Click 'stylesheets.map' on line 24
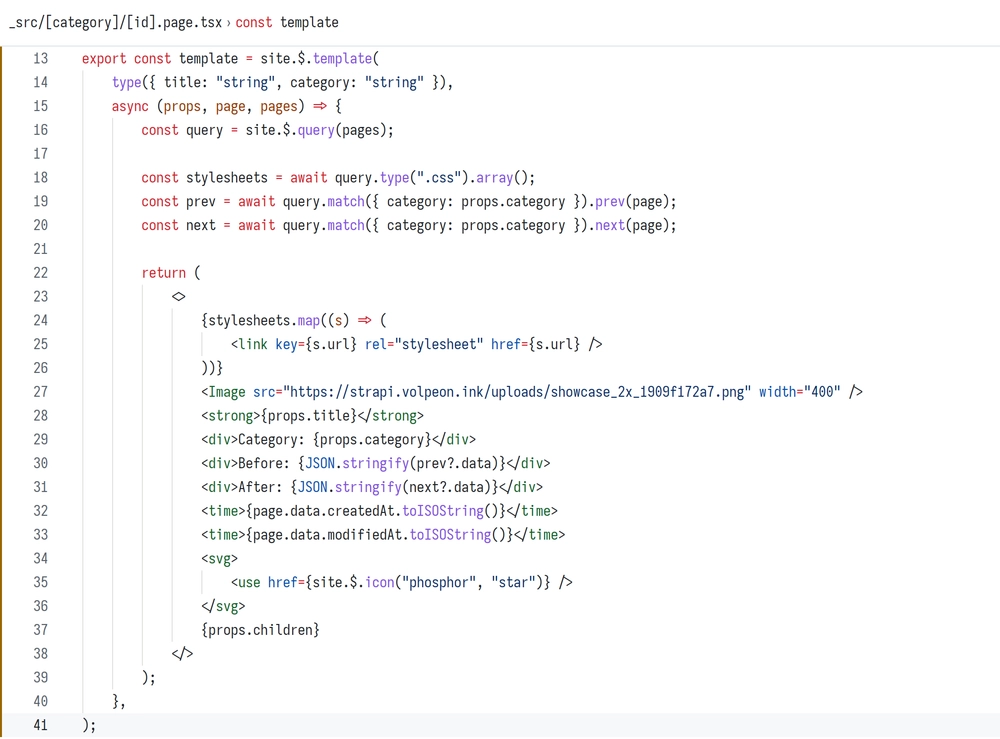1000x739 pixels. click(264, 321)
